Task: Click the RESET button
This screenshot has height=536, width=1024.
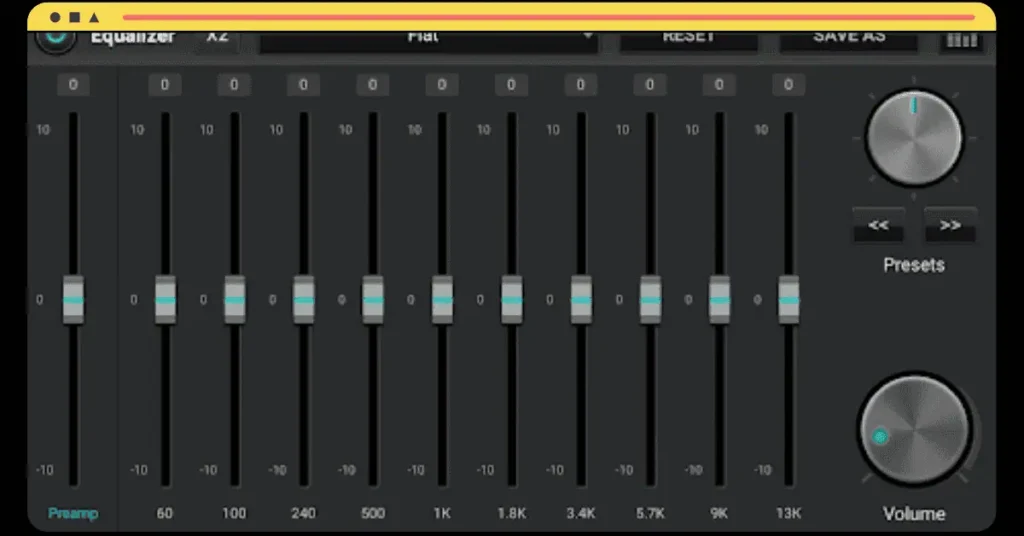Action: pos(689,40)
